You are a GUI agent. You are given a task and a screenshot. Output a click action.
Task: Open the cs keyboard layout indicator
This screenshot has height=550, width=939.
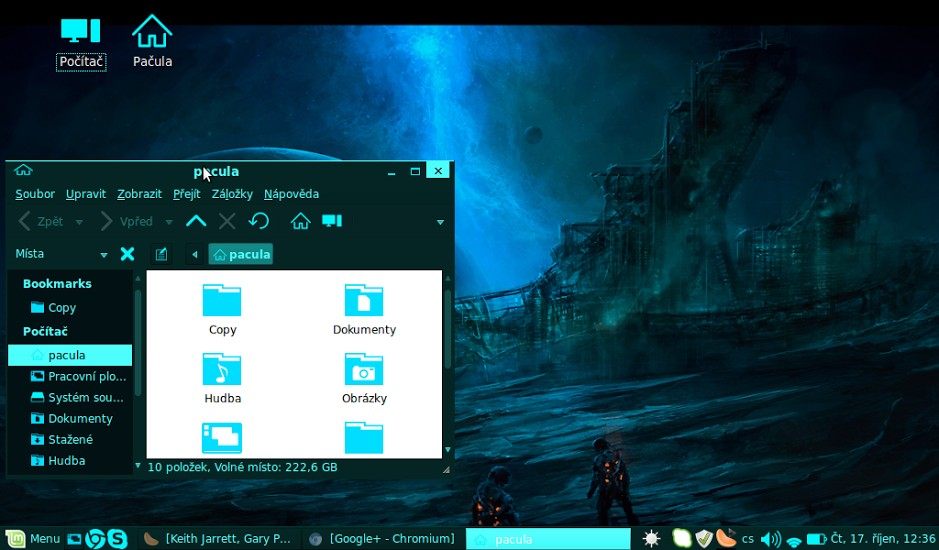(x=748, y=539)
